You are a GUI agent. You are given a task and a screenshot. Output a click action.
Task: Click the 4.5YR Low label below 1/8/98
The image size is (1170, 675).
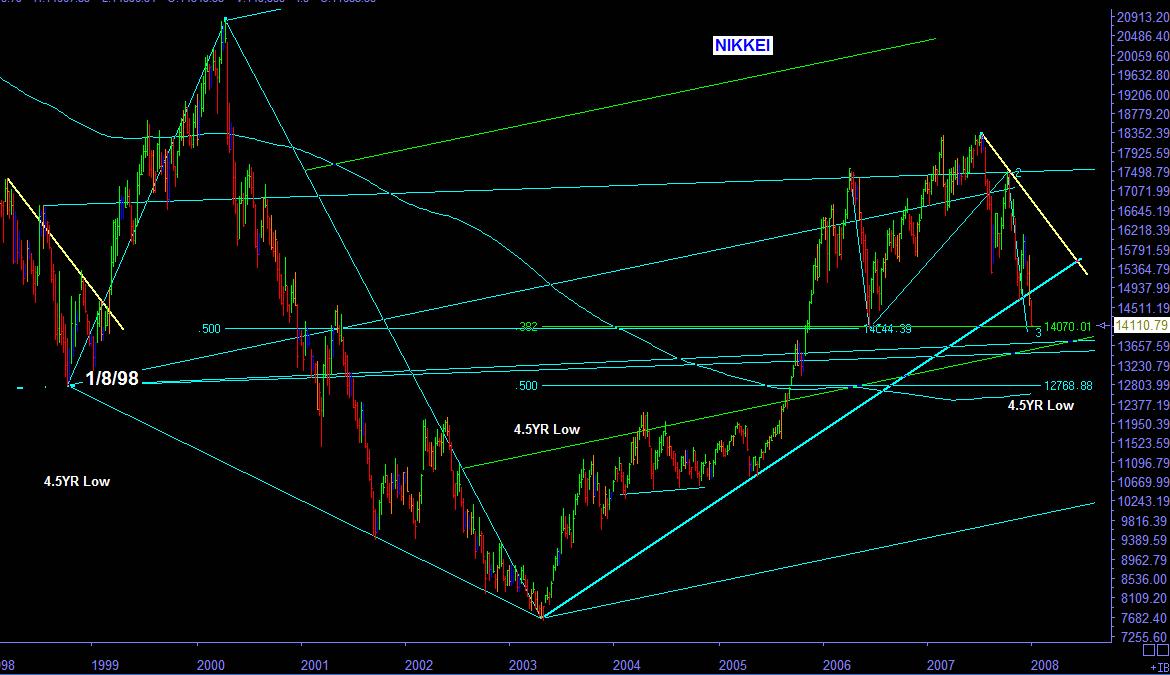(77, 482)
